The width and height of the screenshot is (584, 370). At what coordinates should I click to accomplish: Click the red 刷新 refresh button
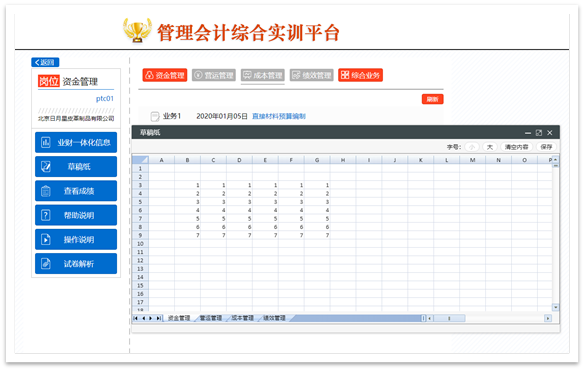[x=432, y=99]
